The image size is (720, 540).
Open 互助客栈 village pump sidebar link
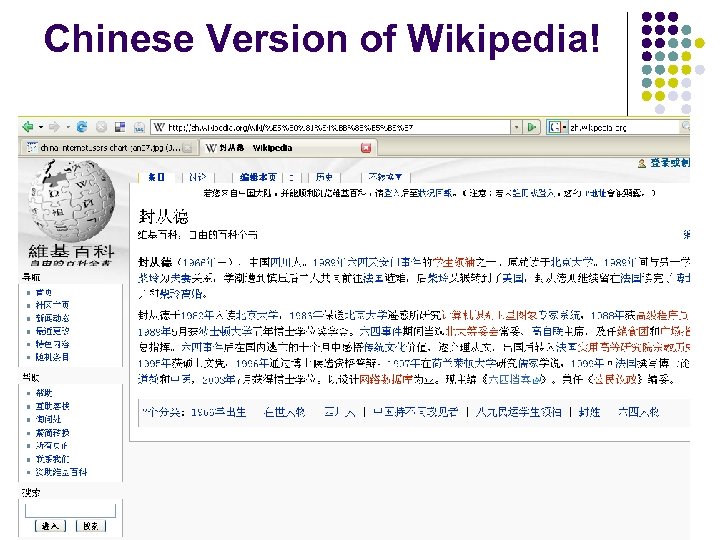click(52, 406)
